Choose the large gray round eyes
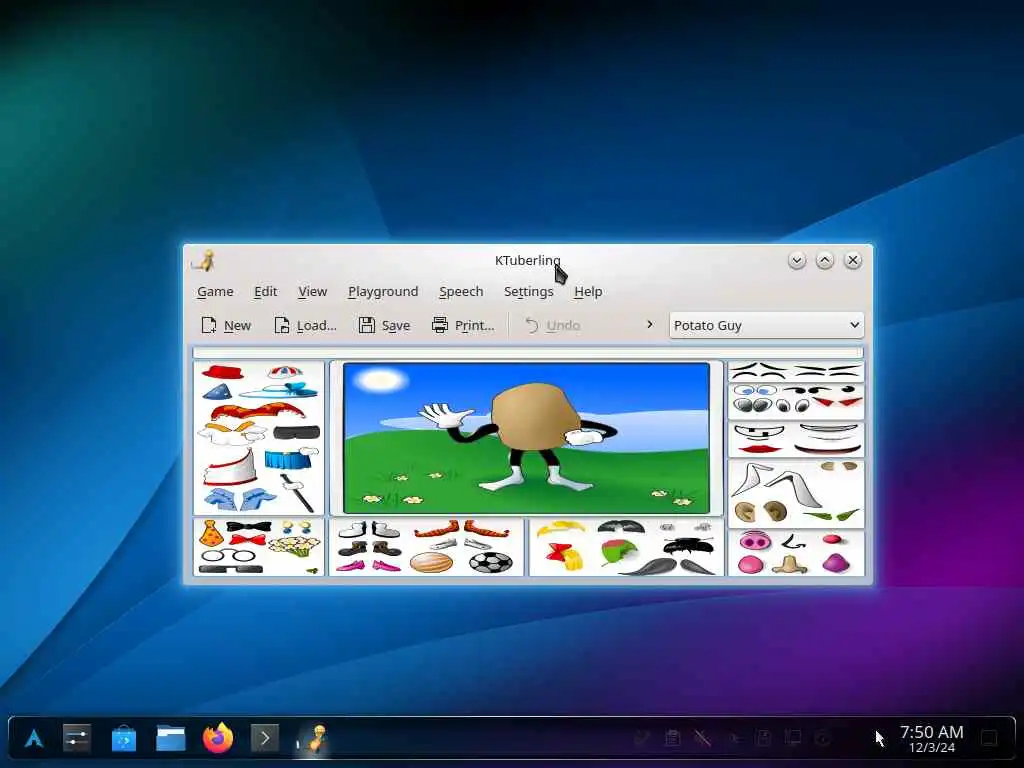Viewport: 1024px width, 768px height. tap(753, 405)
